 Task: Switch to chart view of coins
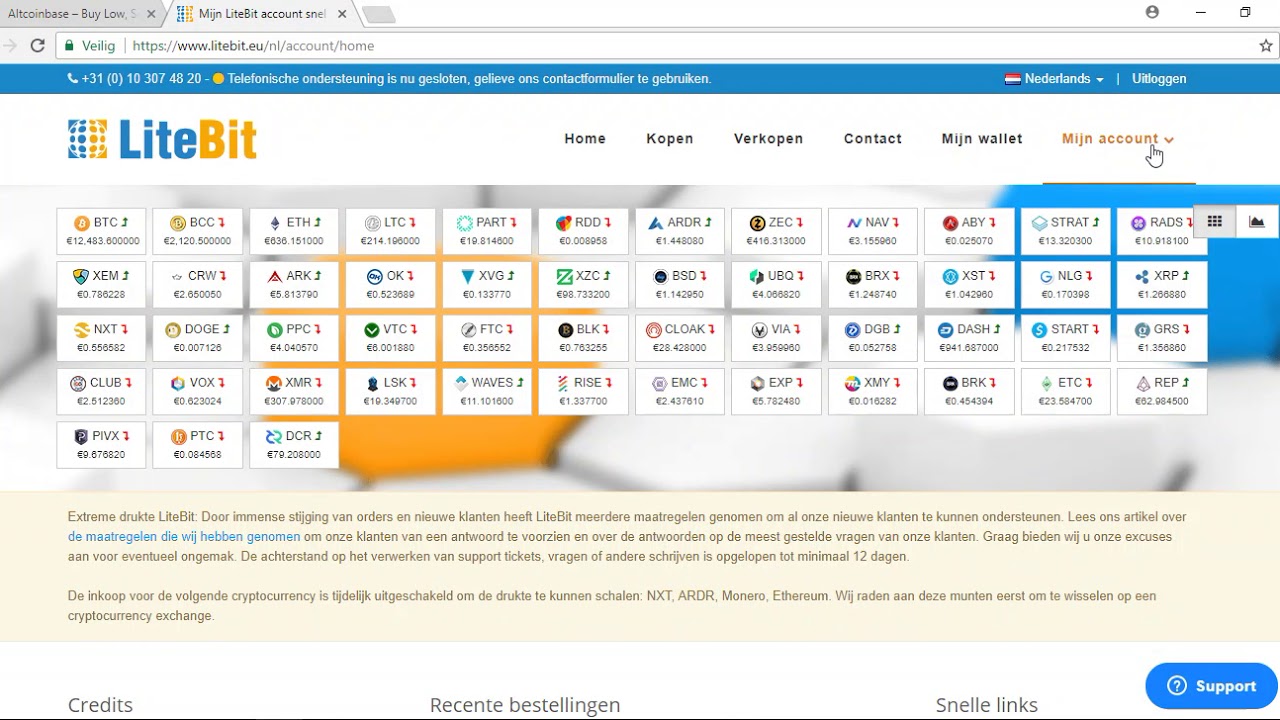(x=1257, y=222)
